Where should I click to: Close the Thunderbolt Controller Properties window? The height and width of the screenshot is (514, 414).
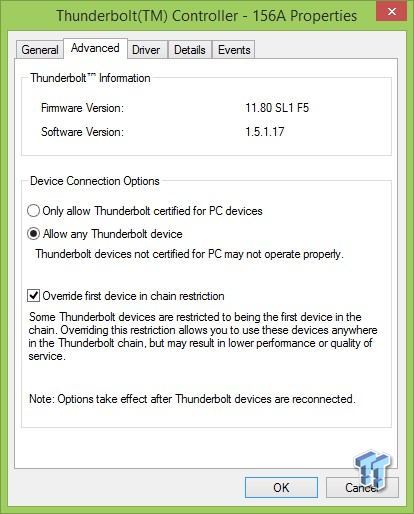click(392, 12)
